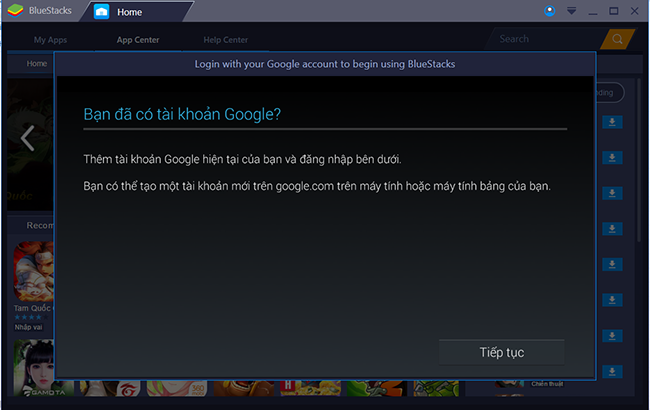Click the vertical scrollbar on right edge

coord(639,160)
